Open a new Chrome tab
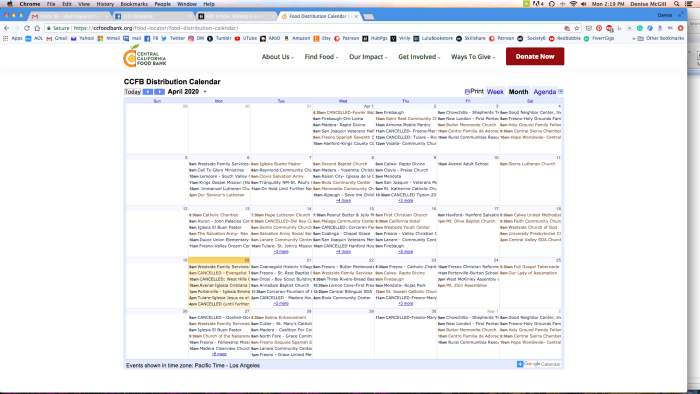The height and width of the screenshot is (394, 700). [x=368, y=17]
